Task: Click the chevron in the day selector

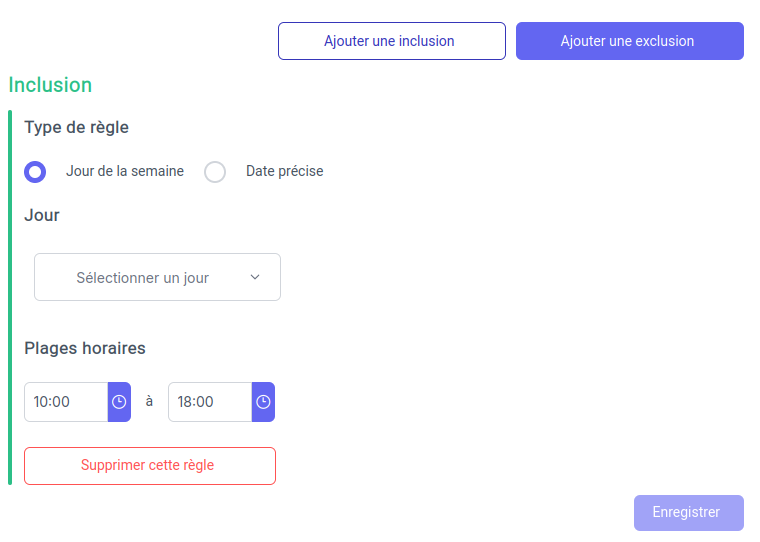Action: coord(254,277)
